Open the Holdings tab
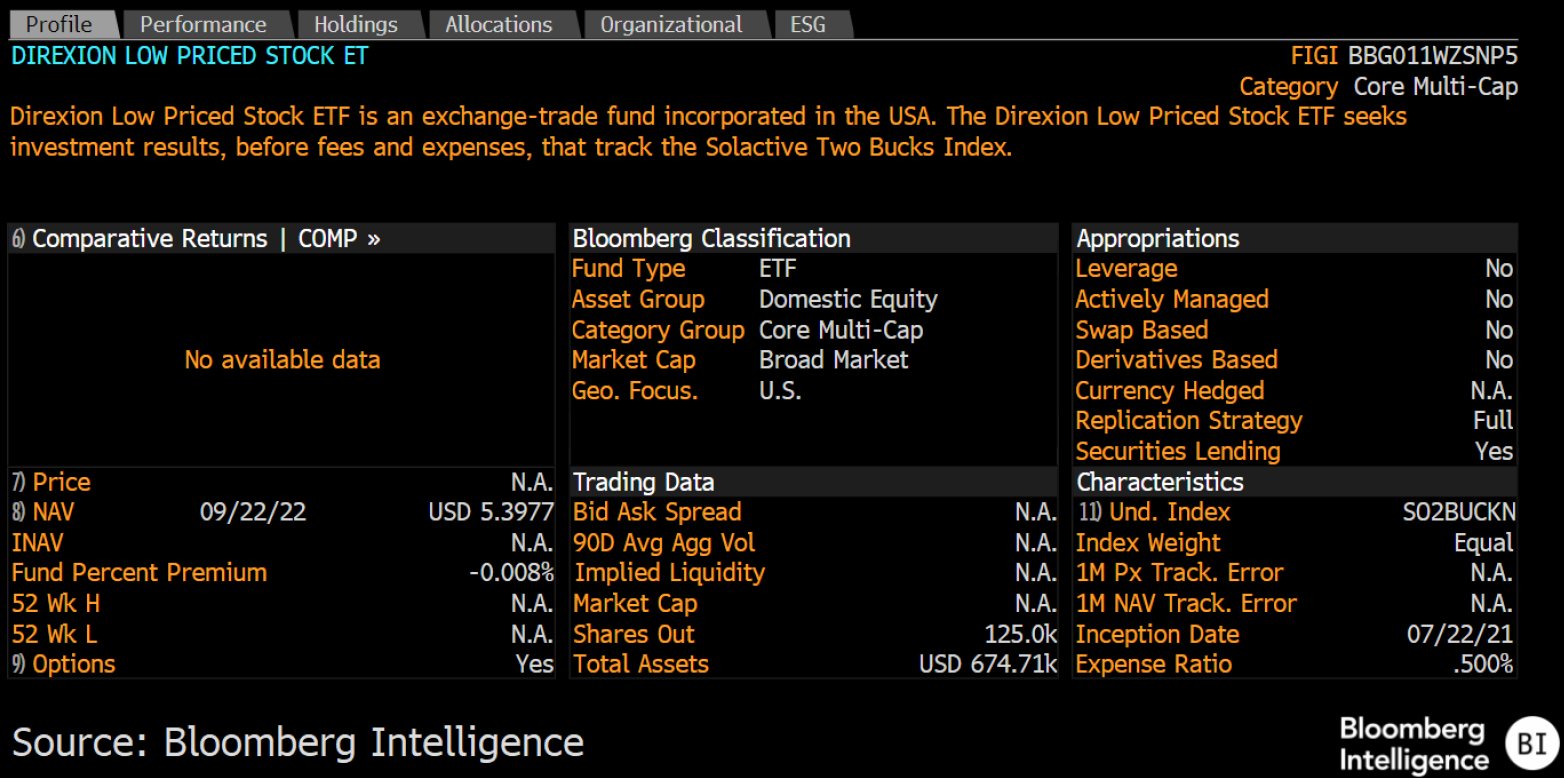This screenshot has height=778, width=1564. (x=355, y=25)
